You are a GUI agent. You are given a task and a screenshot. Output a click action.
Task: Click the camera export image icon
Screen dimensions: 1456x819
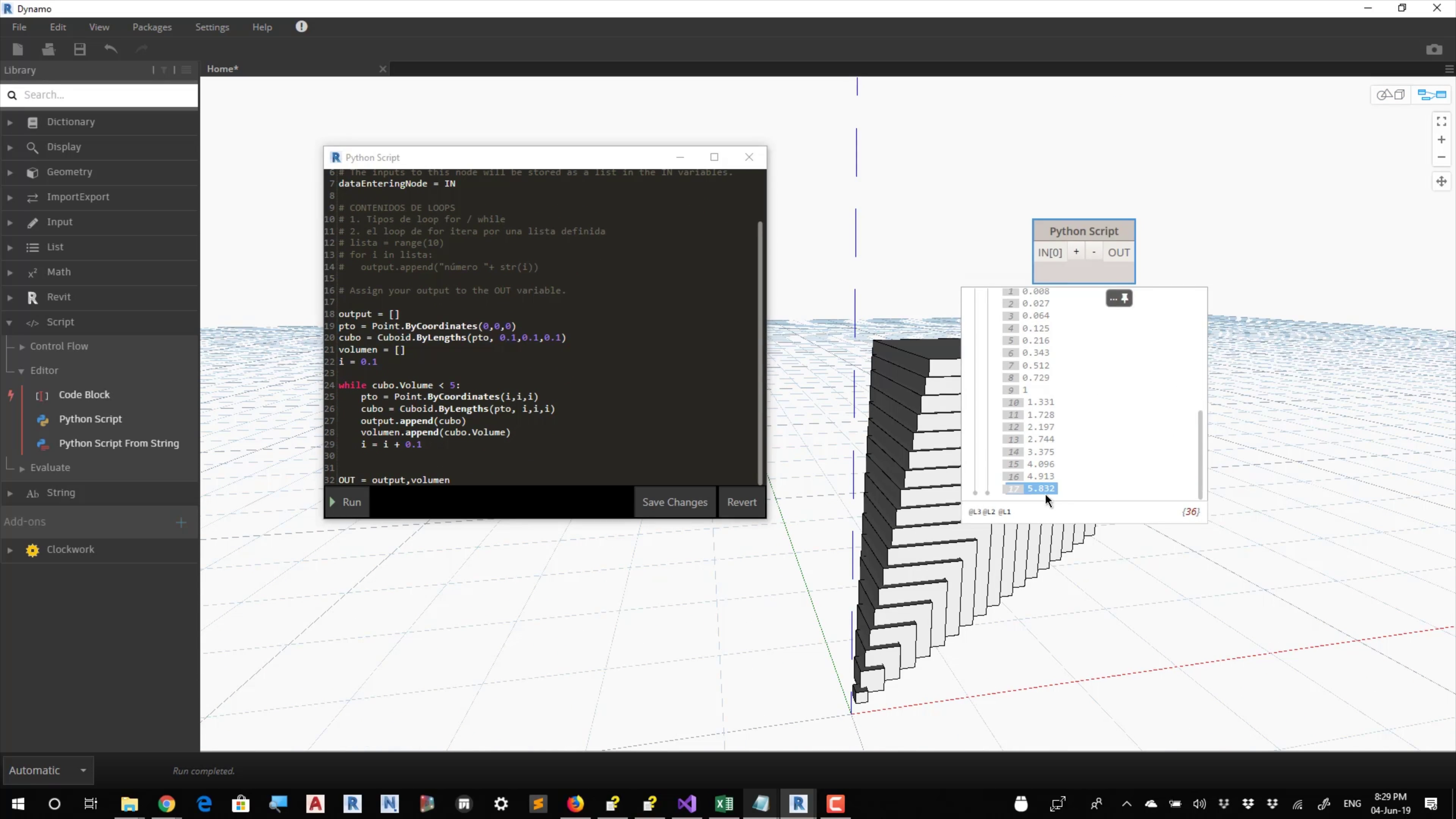pyautogui.click(x=1433, y=50)
